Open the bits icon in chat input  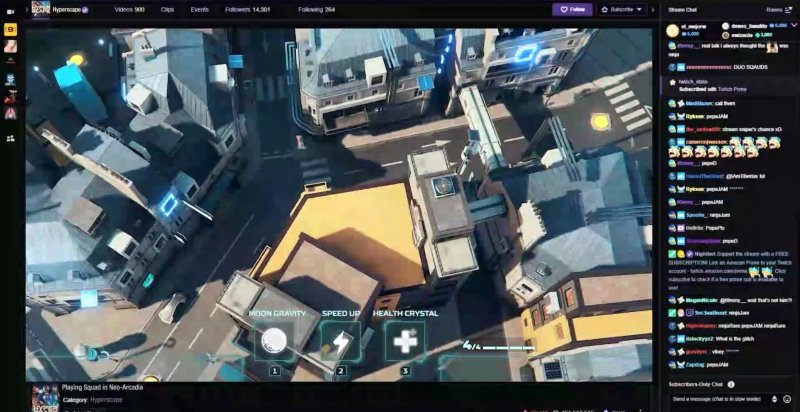[x=774, y=399]
